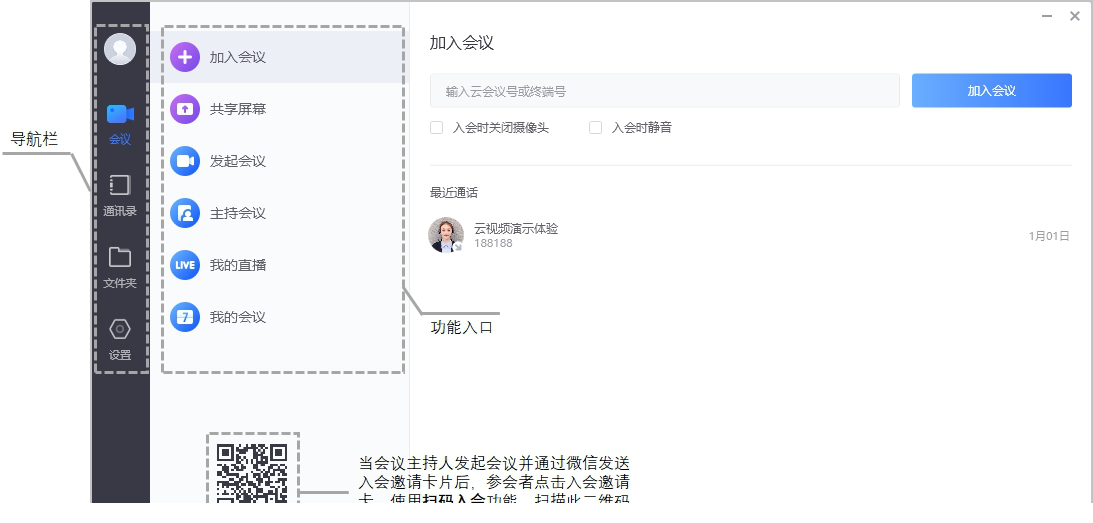The height and width of the screenshot is (523, 1093).
Task: Click the 发起会议 video camera icon
Action: pyautogui.click(x=185, y=161)
